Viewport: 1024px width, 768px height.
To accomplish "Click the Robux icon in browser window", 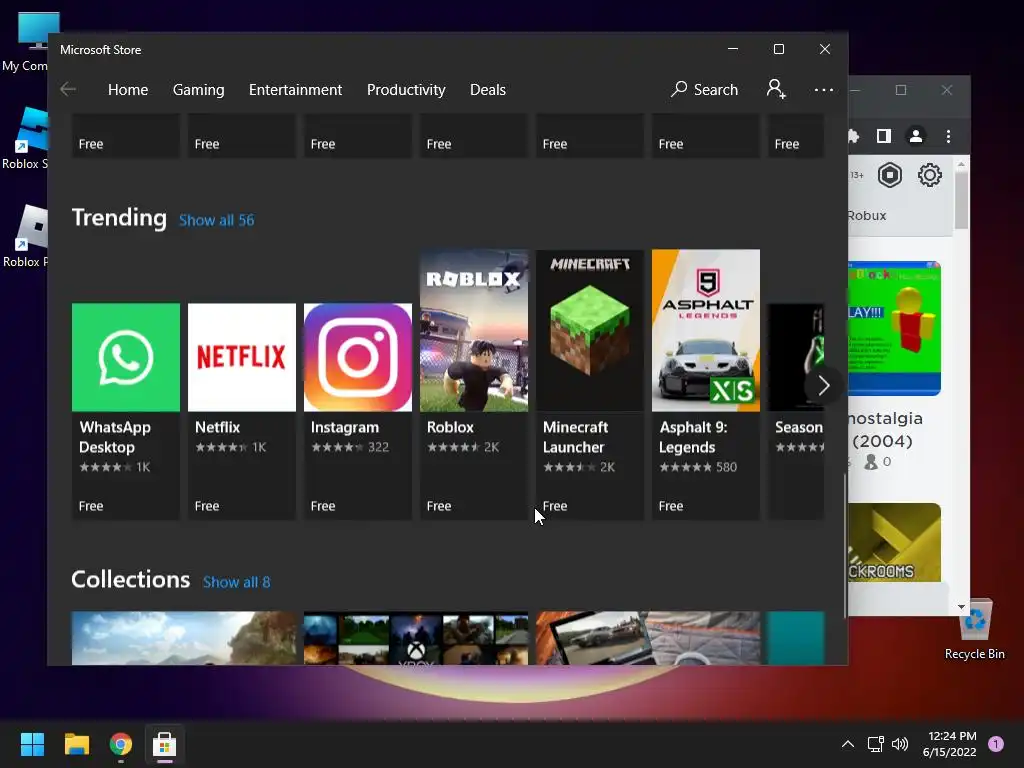I will click(x=889, y=175).
